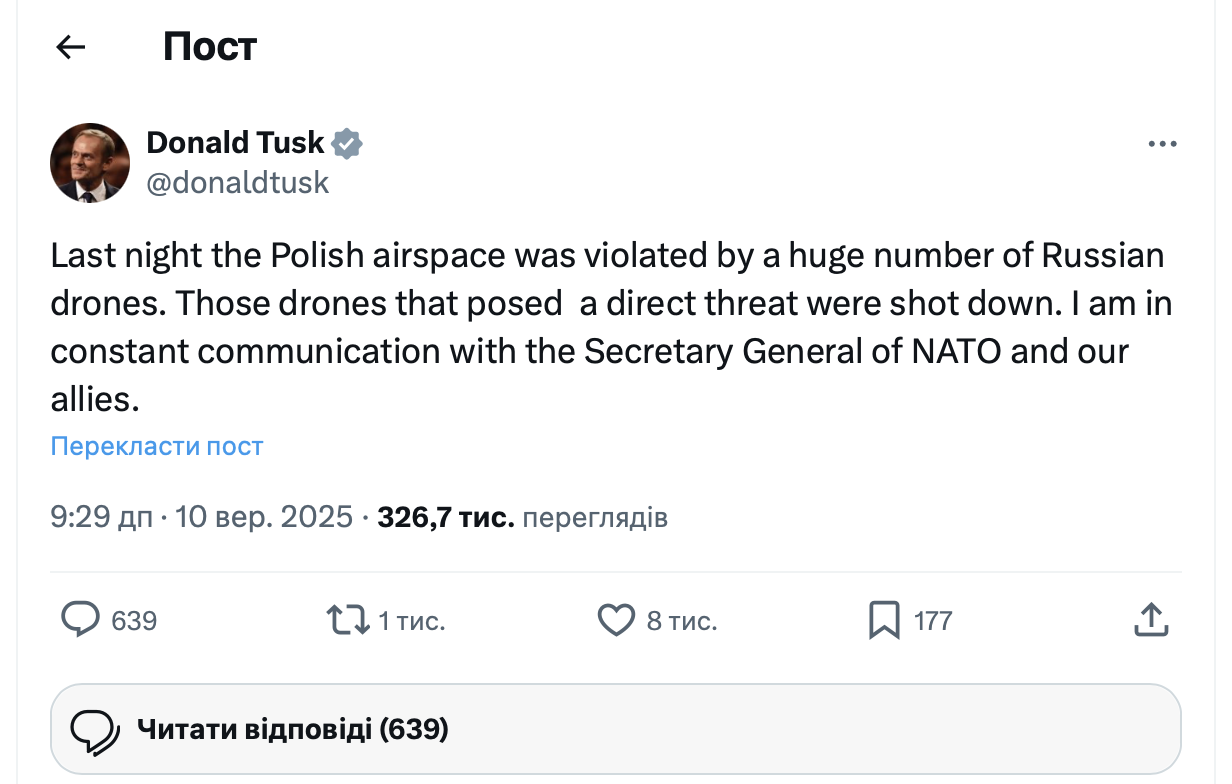1232x784 pixels.
Task: Click the 'Пост' header tab
Action: coord(209,46)
